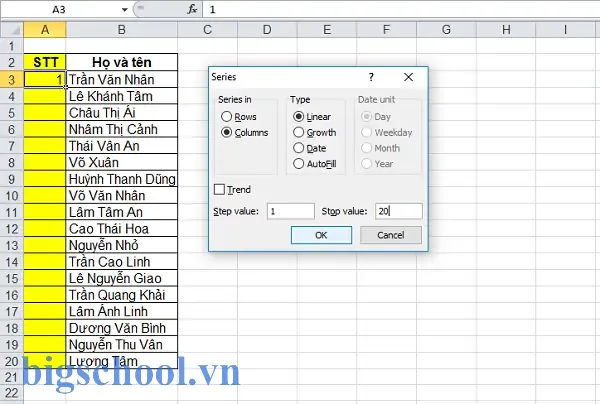600x404 pixels.
Task: Open Series dialog help question mark
Action: [371, 77]
